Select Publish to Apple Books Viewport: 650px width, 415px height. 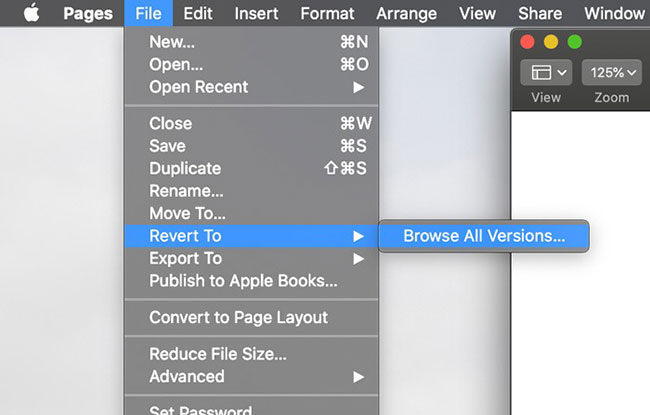[243, 281]
